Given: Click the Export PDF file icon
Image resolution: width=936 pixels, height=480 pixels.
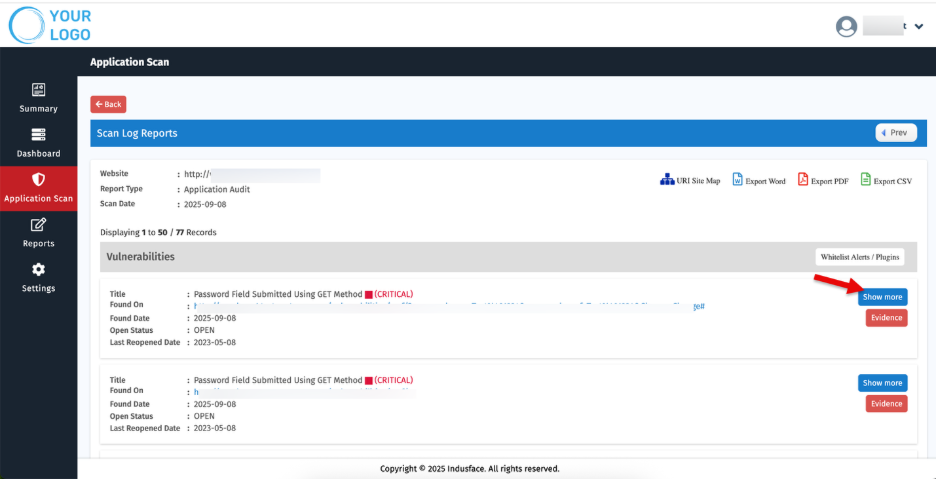Looking at the screenshot, I should coord(803,179).
